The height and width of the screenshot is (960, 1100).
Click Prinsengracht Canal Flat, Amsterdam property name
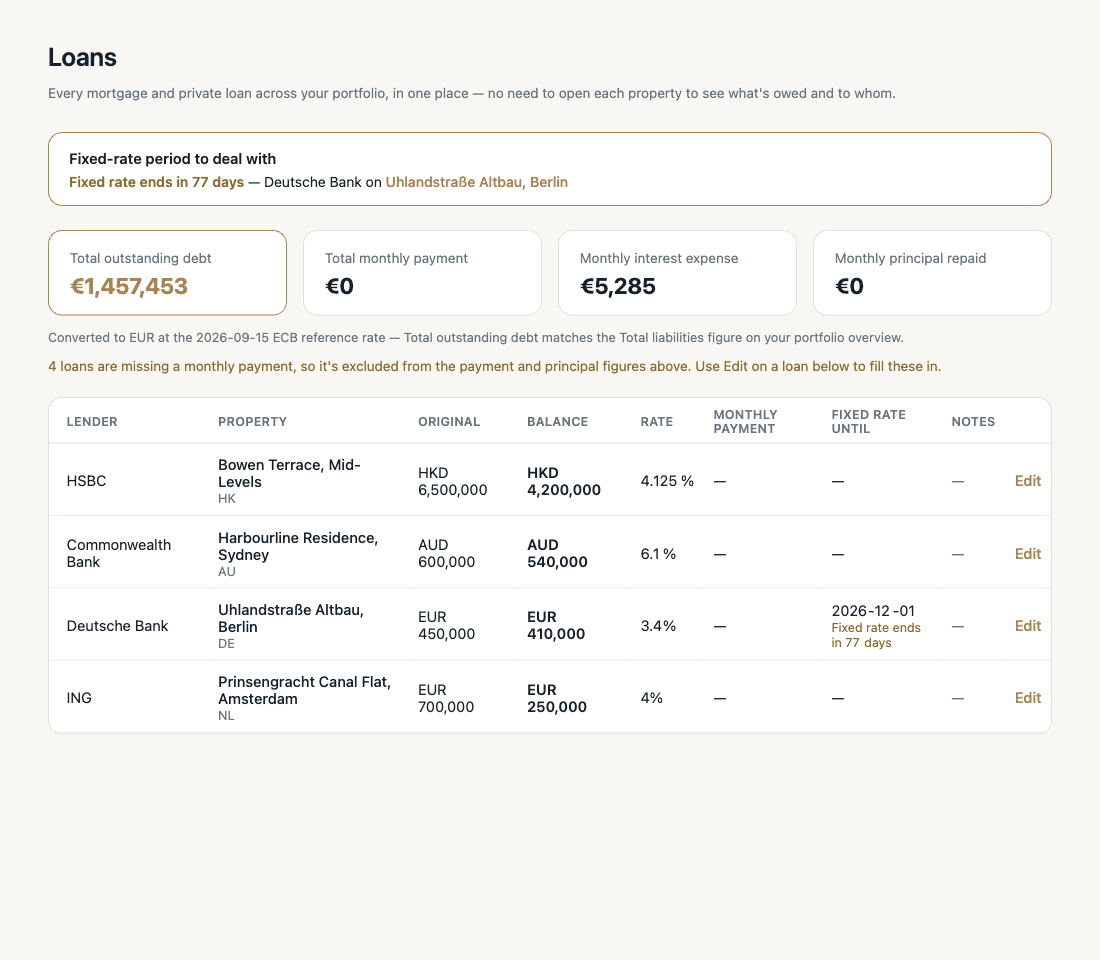[x=304, y=691]
